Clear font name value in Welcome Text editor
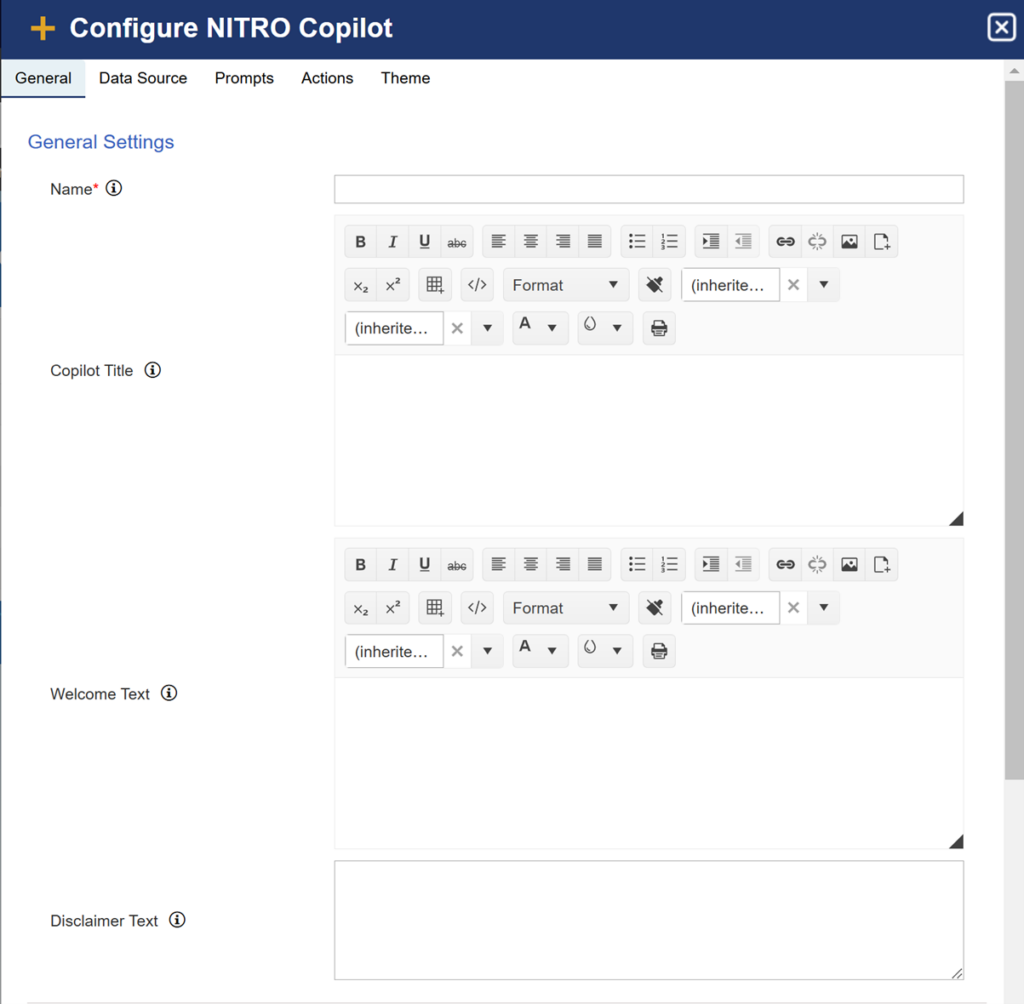 pos(793,607)
